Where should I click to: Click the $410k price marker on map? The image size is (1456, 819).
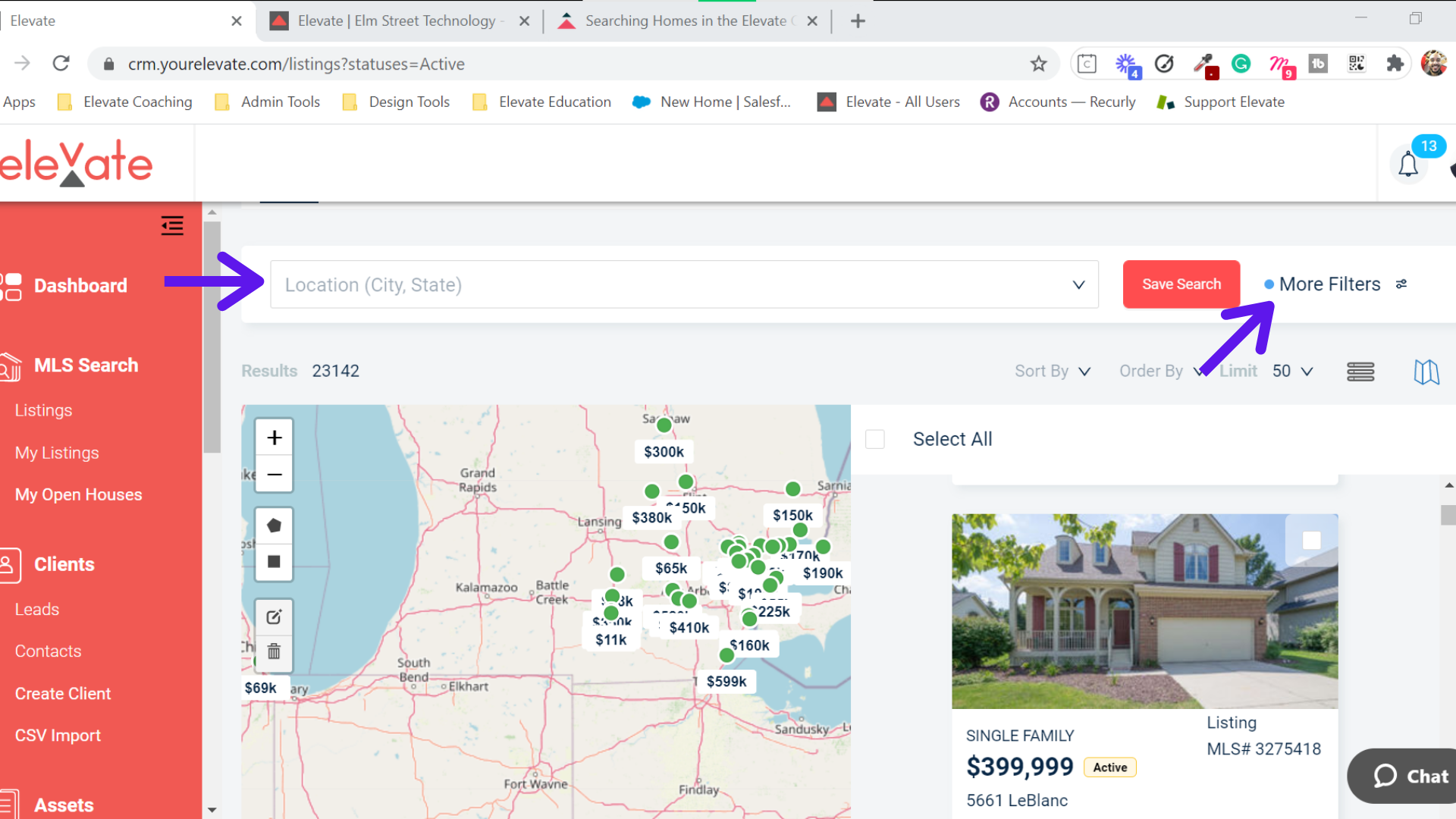[x=689, y=627]
